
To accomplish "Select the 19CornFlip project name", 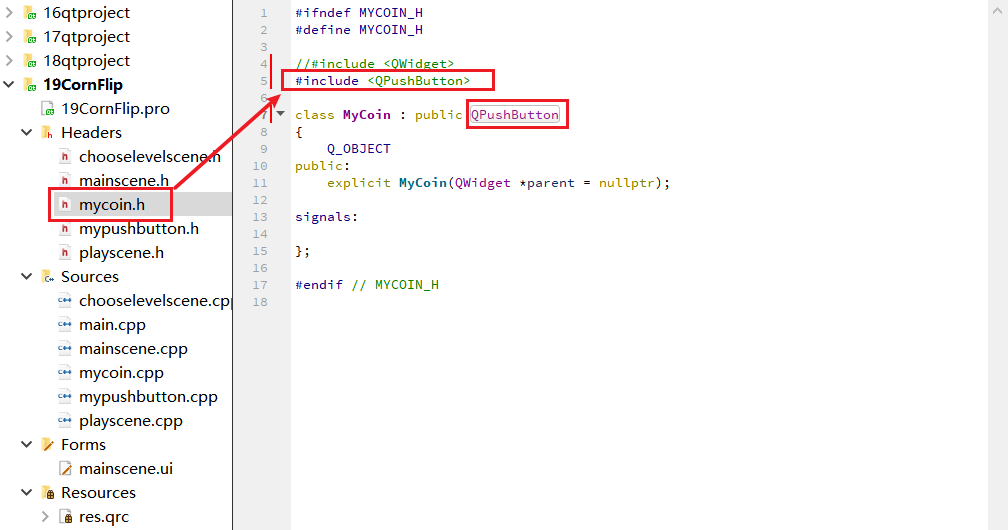I will [x=82, y=84].
